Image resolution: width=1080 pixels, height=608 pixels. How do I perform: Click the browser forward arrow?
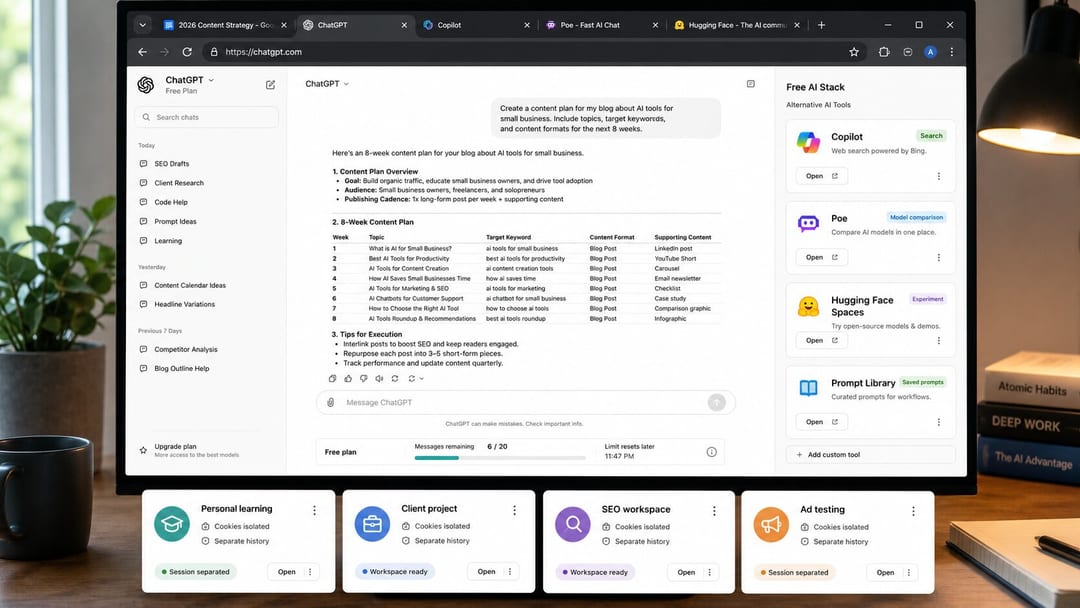point(165,52)
